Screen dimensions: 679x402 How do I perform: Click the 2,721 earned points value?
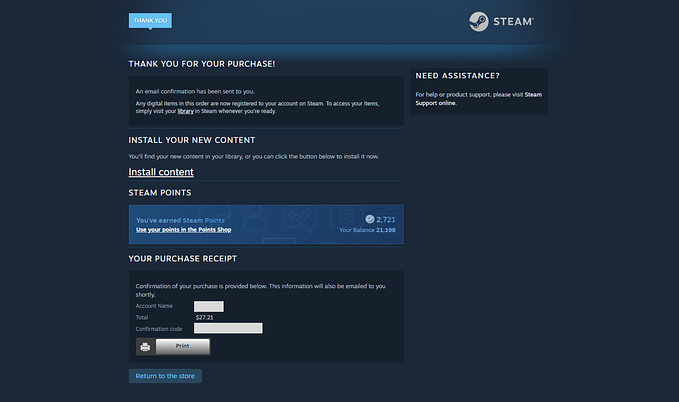386,220
